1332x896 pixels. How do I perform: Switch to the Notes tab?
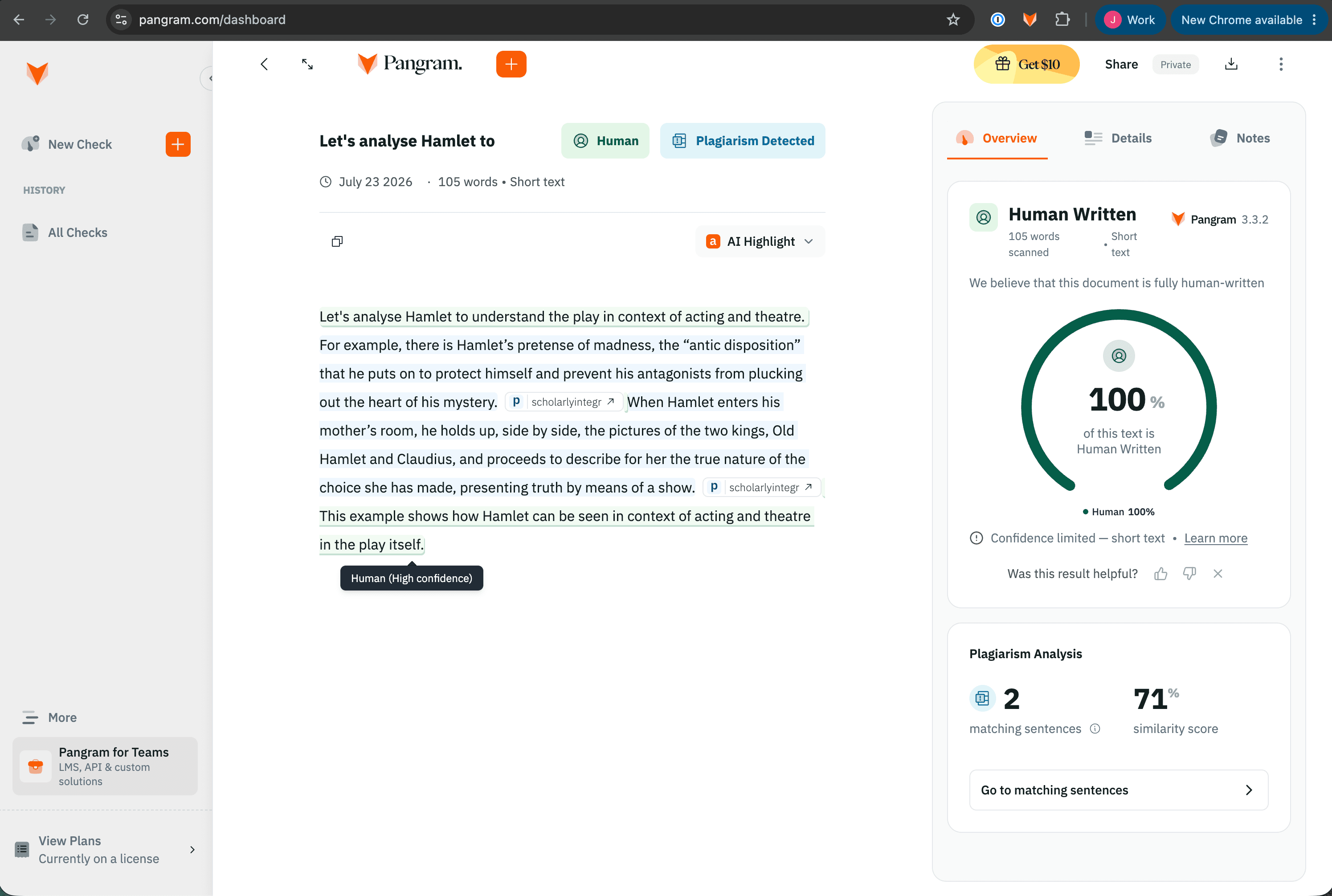[x=1239, y=138]
